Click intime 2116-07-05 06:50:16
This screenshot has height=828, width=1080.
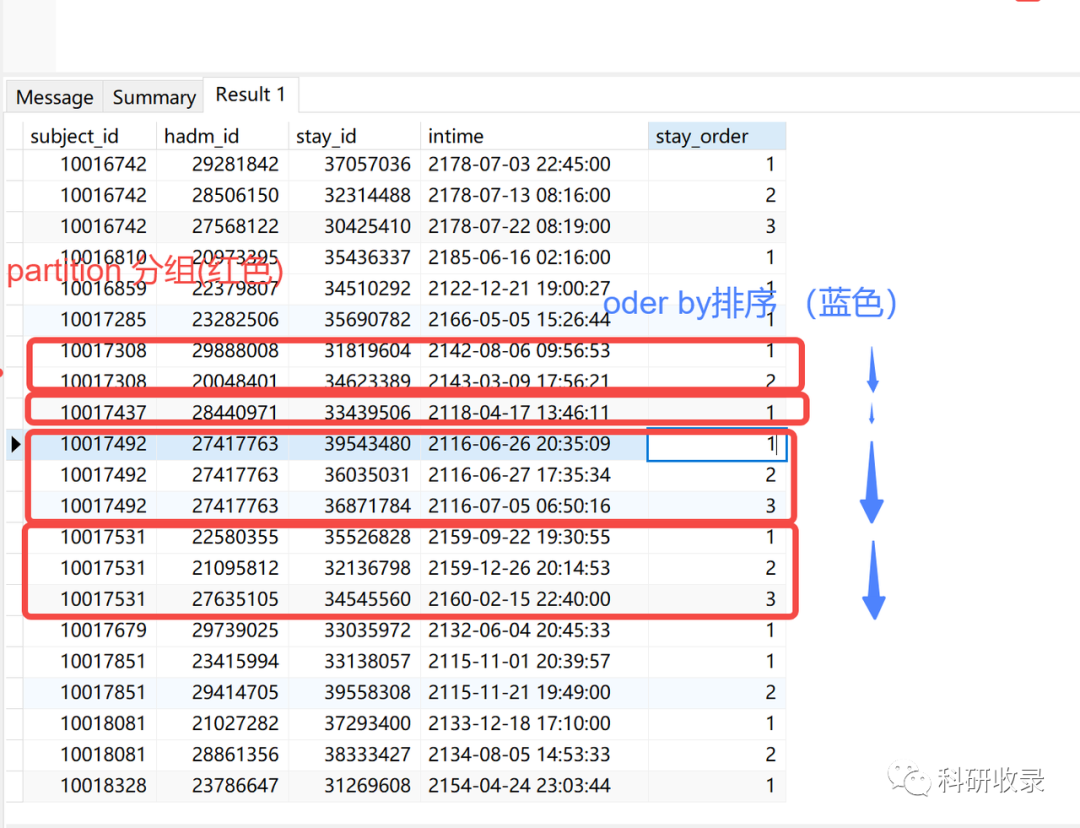(x=534, y=506)
